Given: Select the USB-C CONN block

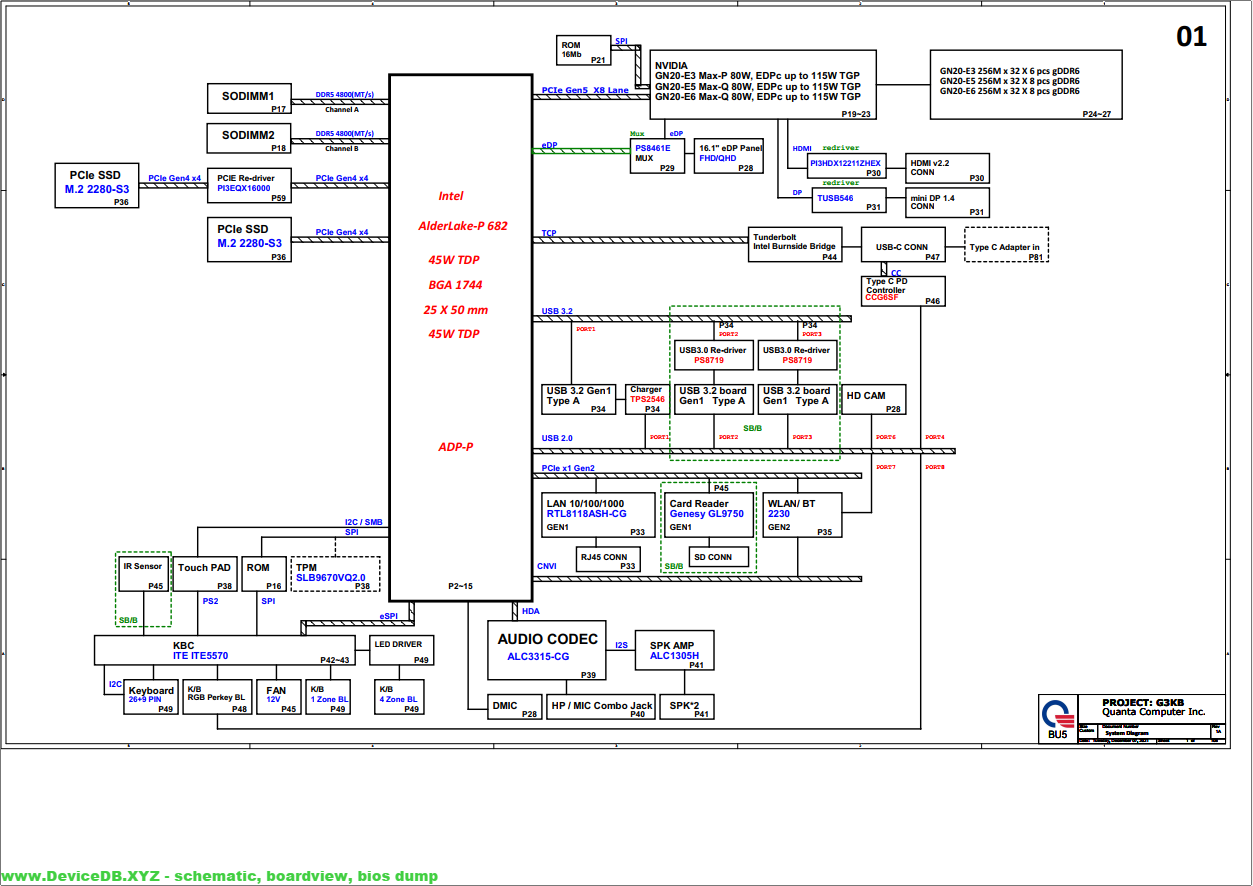Looking at the screenshot, I should [x=903, y=245].
